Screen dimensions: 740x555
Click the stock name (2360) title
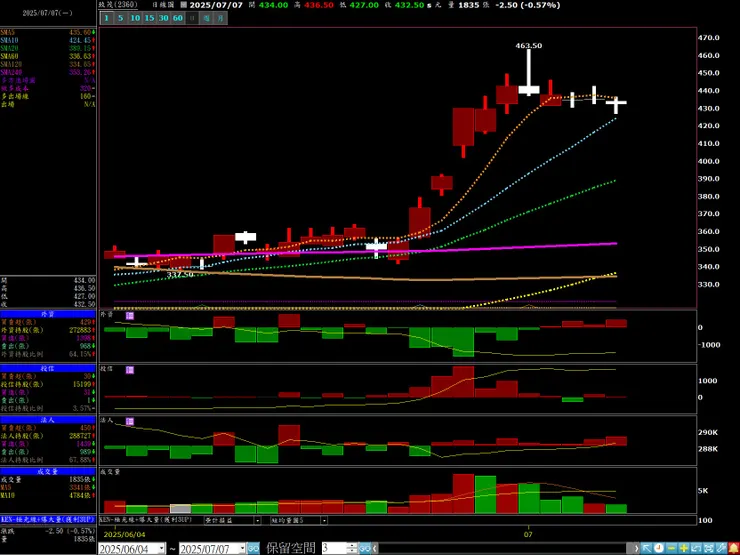(118, 5)
